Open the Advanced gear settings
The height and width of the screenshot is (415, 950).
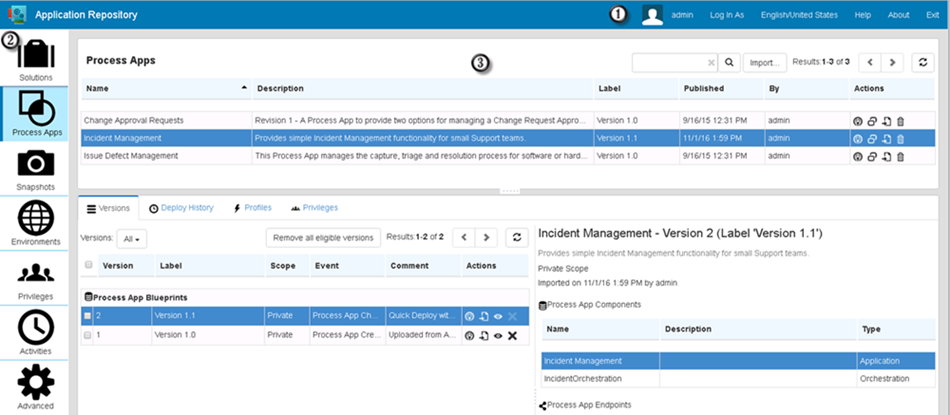(x=35, y=388)
